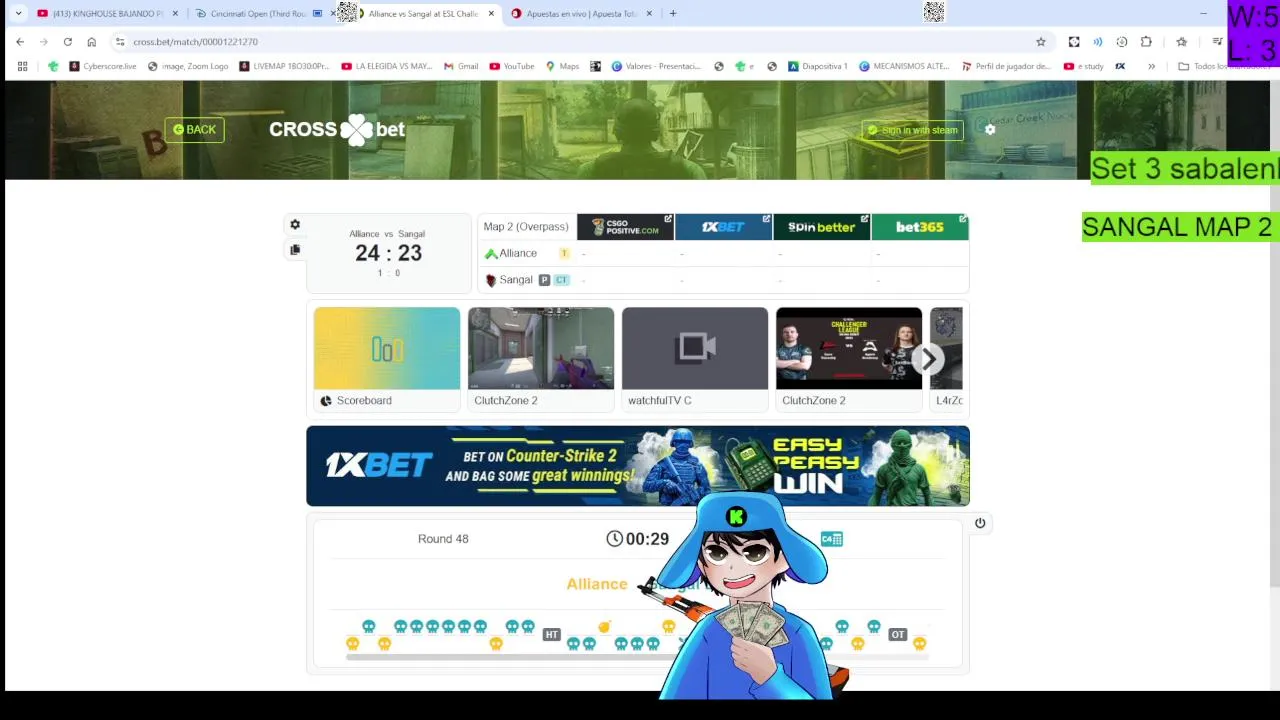This screenshot has height=720, width=1280.
Task: Click the OT overtime marker
Action: click(898, 635)
